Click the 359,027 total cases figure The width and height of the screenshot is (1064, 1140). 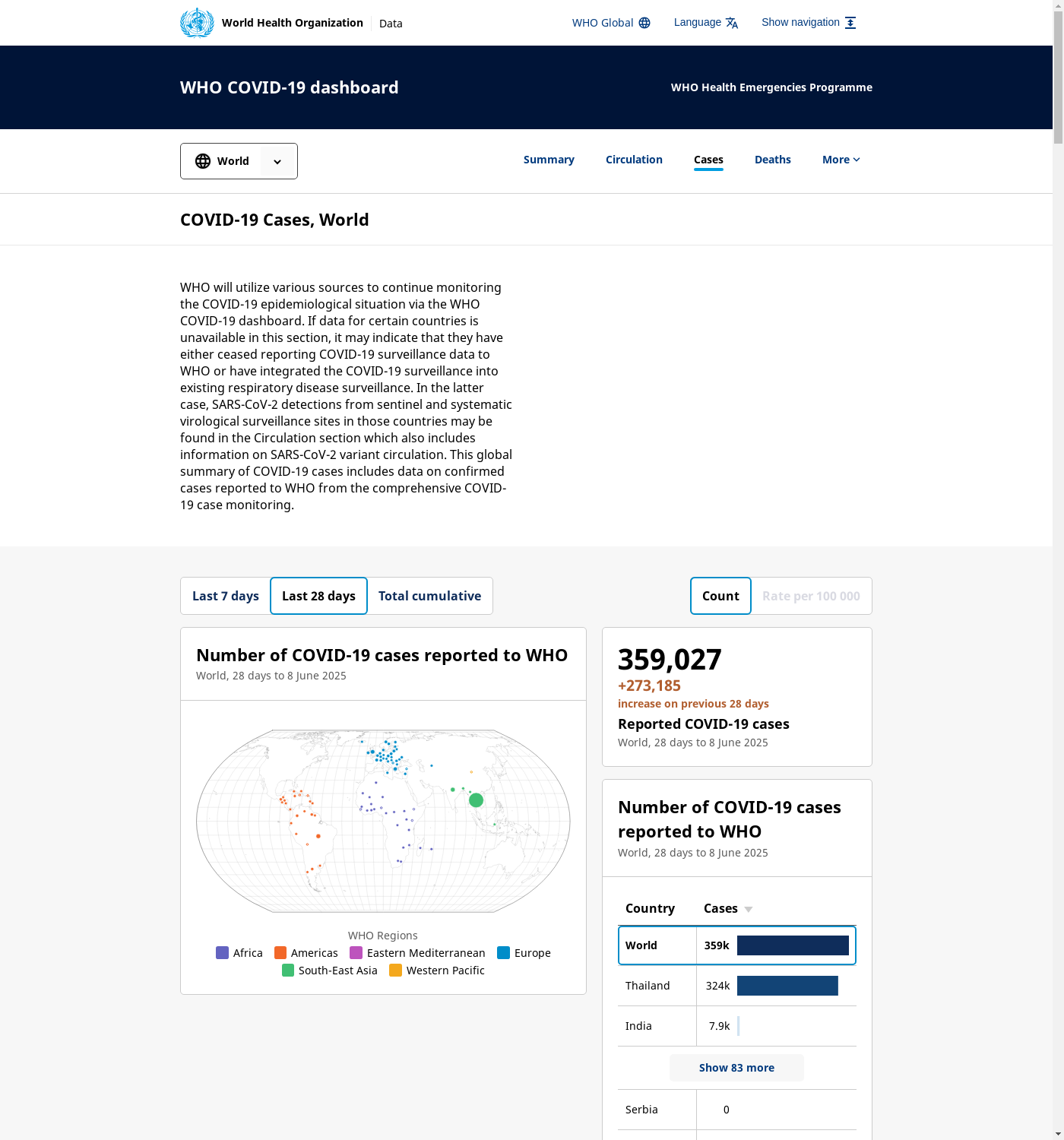(x=670, y=660)
